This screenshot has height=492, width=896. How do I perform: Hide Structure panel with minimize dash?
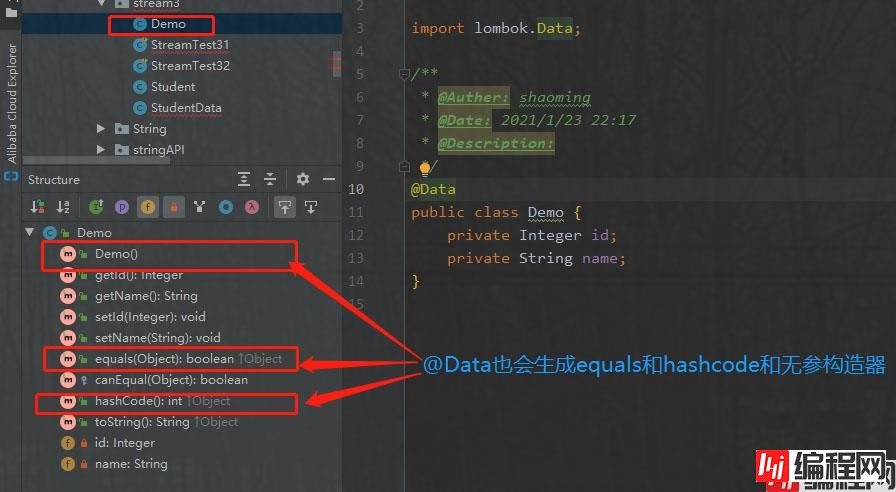click(x=329, y=179)
